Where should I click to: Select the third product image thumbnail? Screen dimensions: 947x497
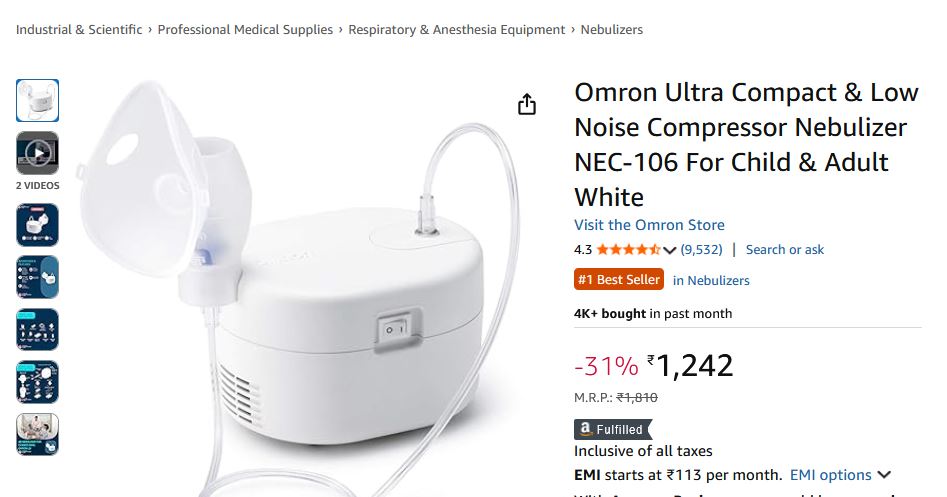(37, 225)
